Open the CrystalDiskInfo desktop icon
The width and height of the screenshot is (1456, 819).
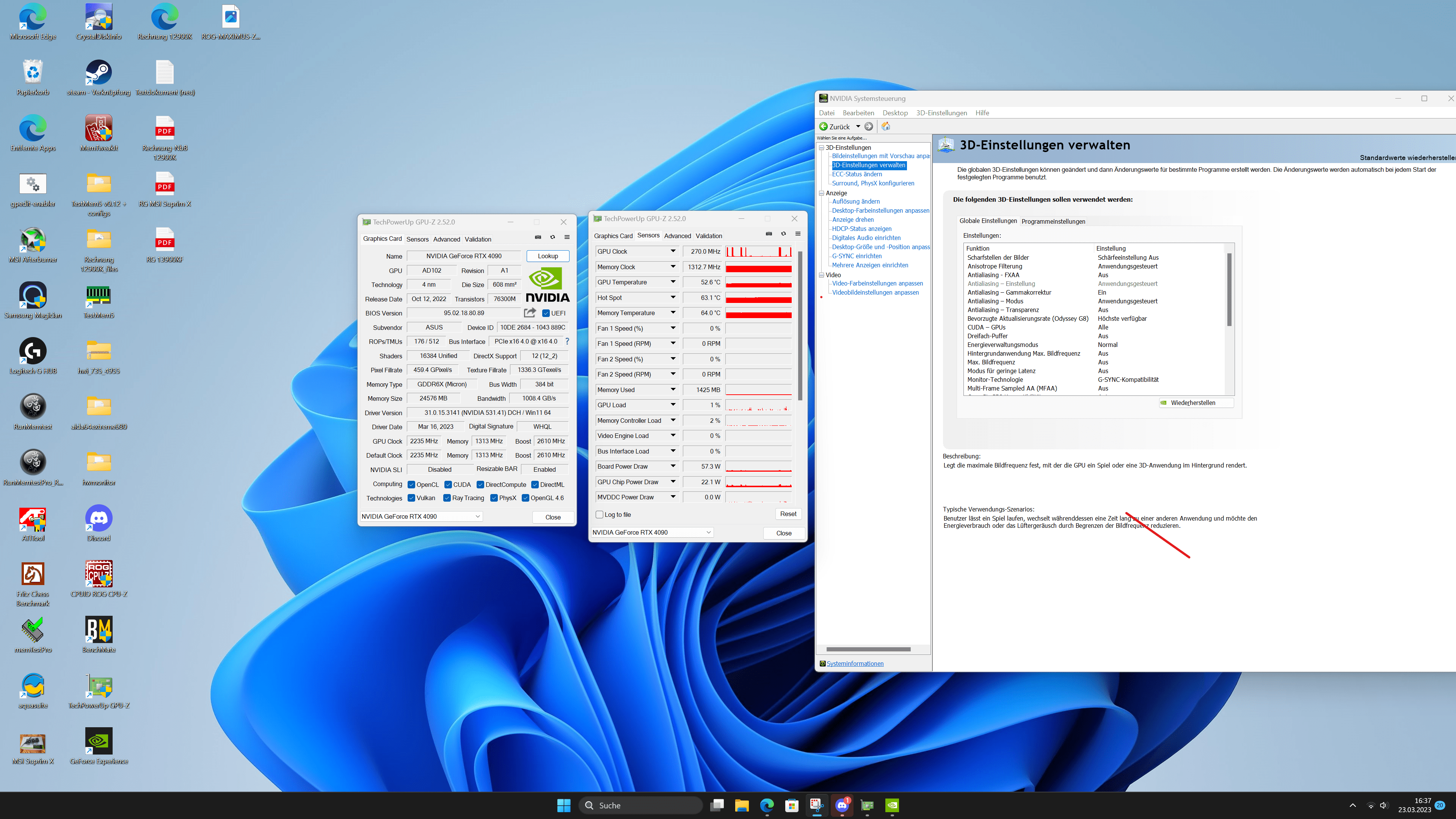99,22
